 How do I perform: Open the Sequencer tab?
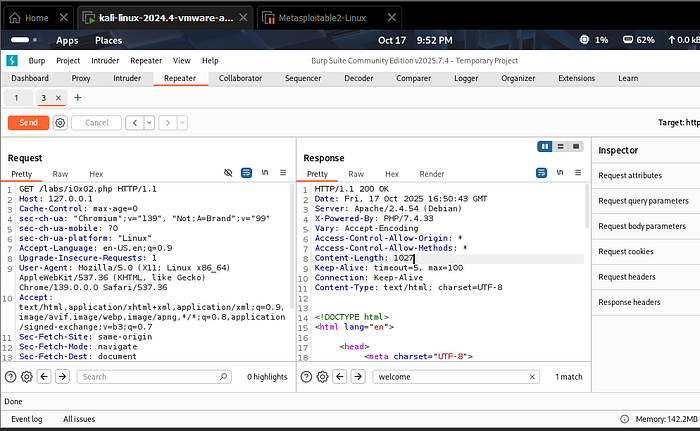click(303, 78)
